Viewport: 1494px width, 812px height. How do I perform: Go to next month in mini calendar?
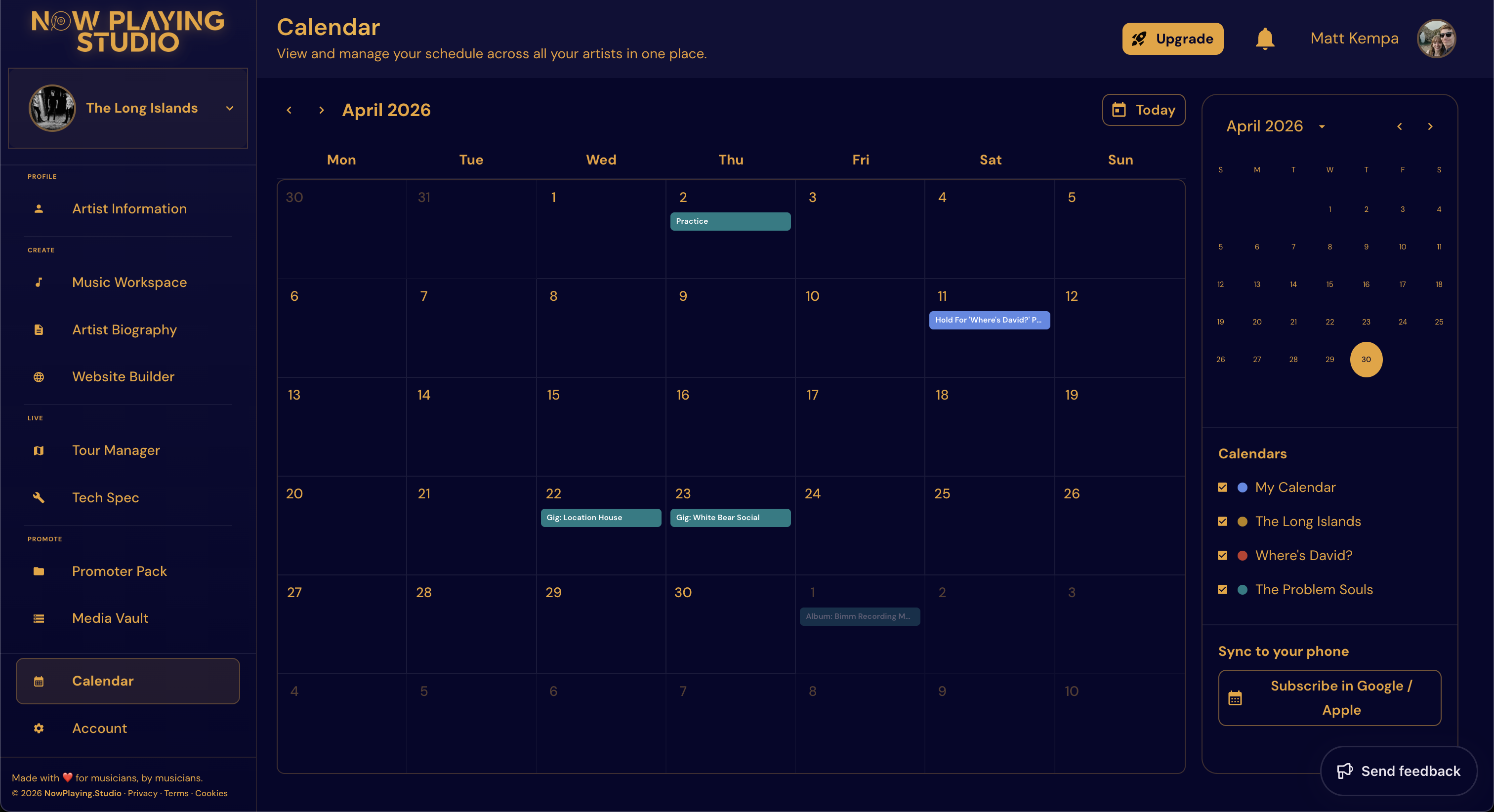tap(1430, 126)
